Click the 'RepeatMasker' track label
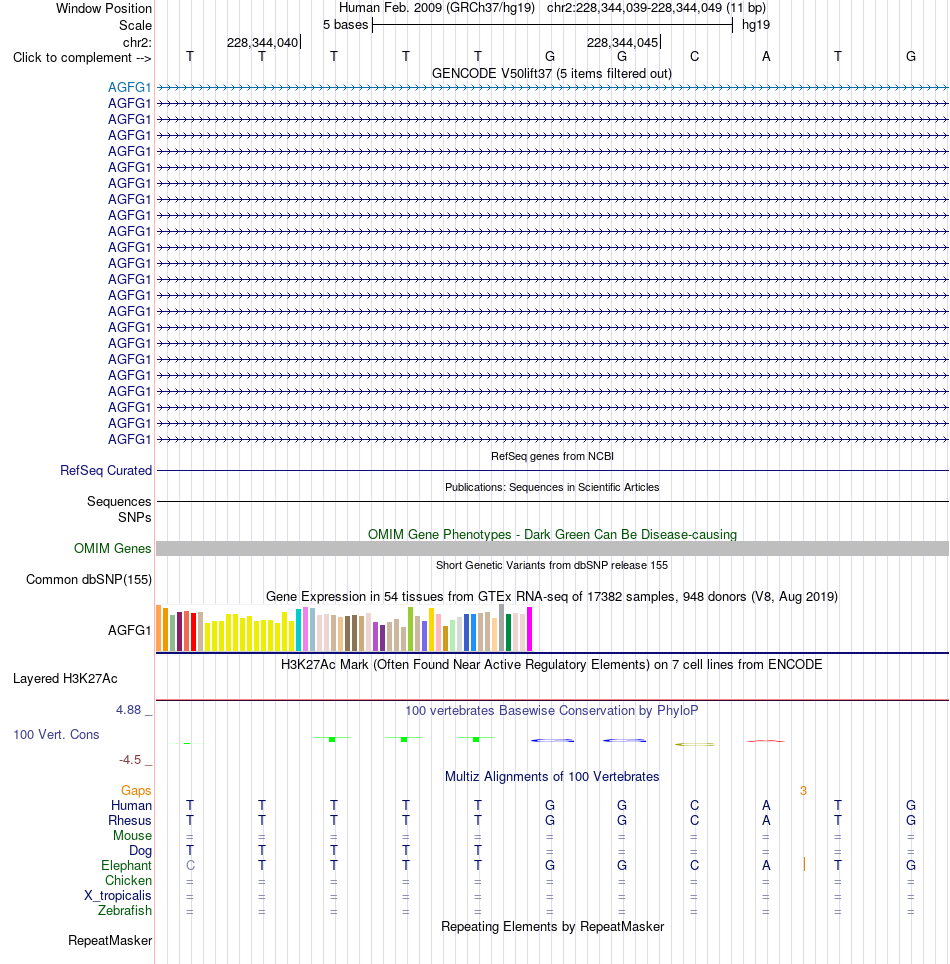The image size is (950, 964). tap(110, 941)
